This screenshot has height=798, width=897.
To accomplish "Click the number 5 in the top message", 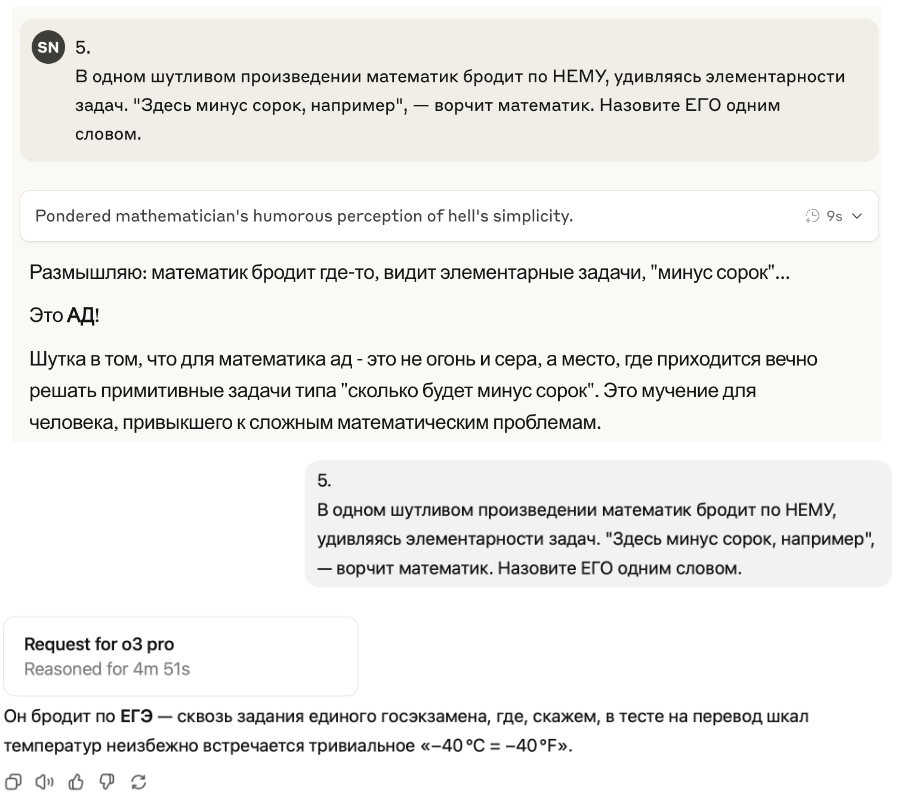I will pyautogui.click(x=82, y=47).
